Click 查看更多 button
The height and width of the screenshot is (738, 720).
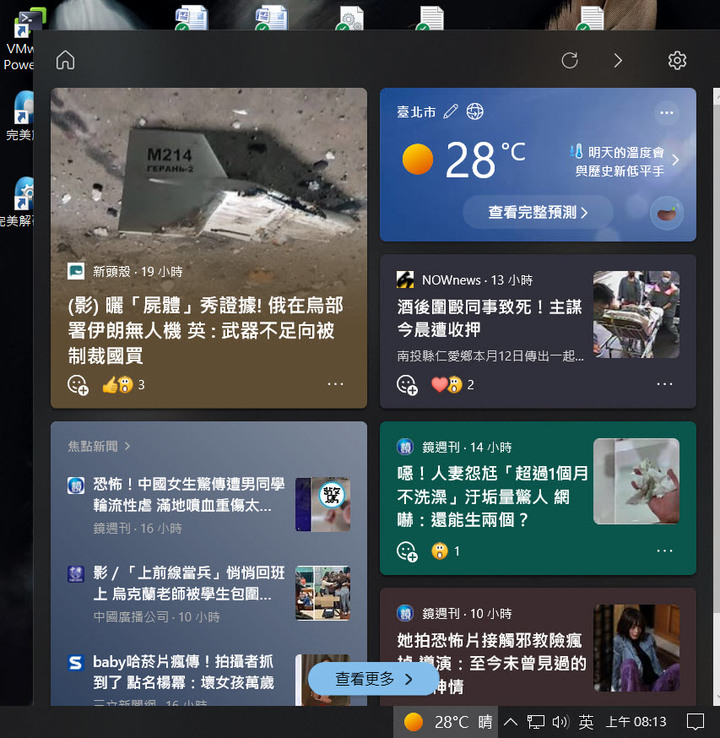(x=374, y=679)
